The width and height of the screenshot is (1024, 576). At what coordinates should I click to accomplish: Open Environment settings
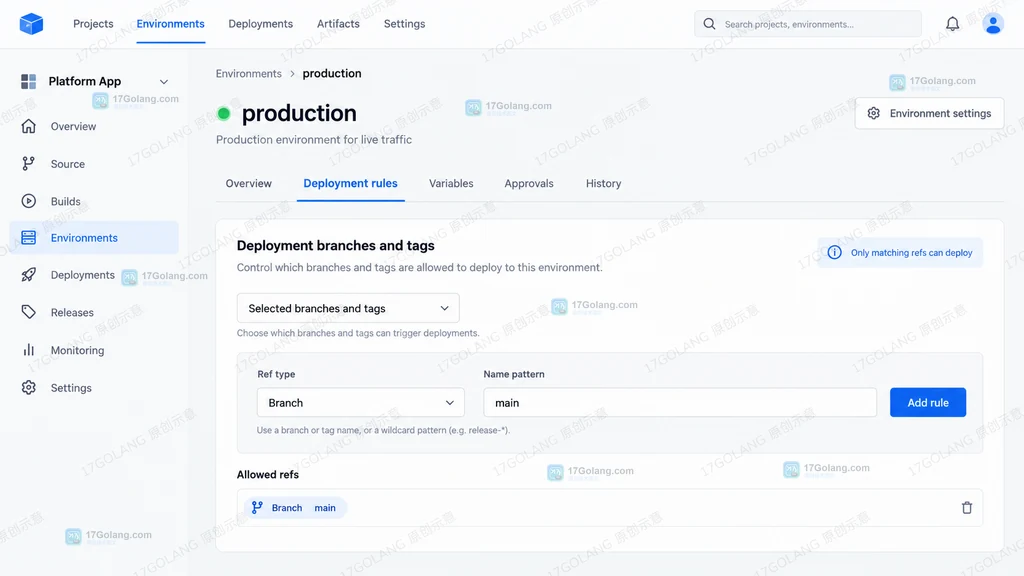click(x=929, y=114)
